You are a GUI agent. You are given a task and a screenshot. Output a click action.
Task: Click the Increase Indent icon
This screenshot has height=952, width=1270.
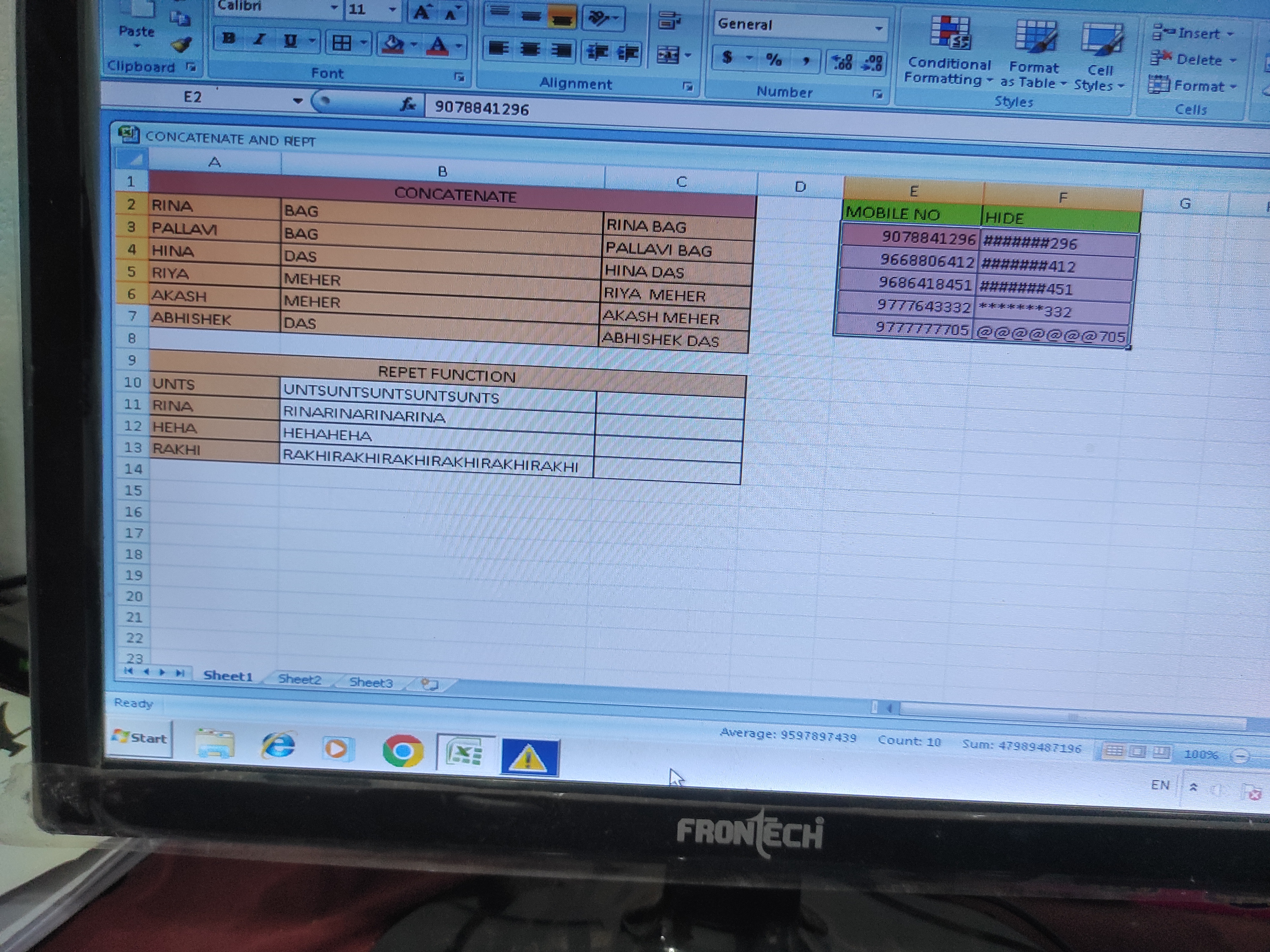pos(627,53)
